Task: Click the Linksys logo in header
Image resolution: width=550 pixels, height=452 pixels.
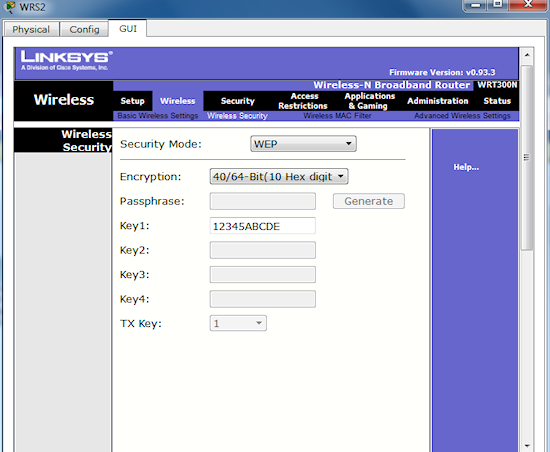Action: pyautogui.click(x=66, y=60)
